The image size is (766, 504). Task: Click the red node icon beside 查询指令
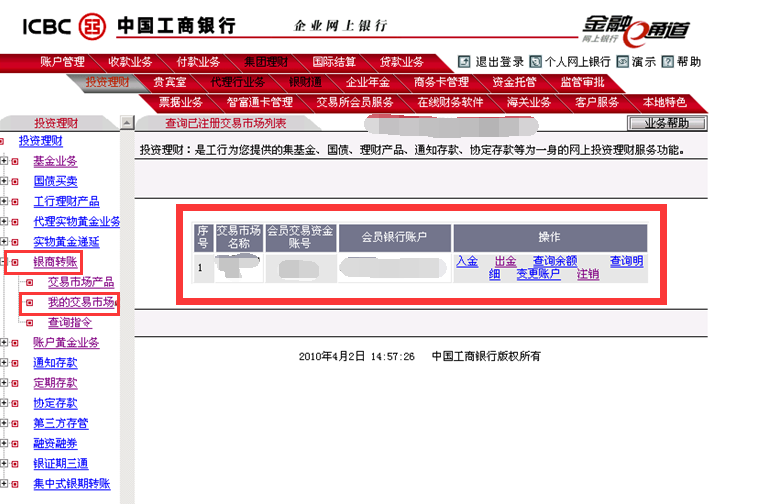tap(30, 322)
